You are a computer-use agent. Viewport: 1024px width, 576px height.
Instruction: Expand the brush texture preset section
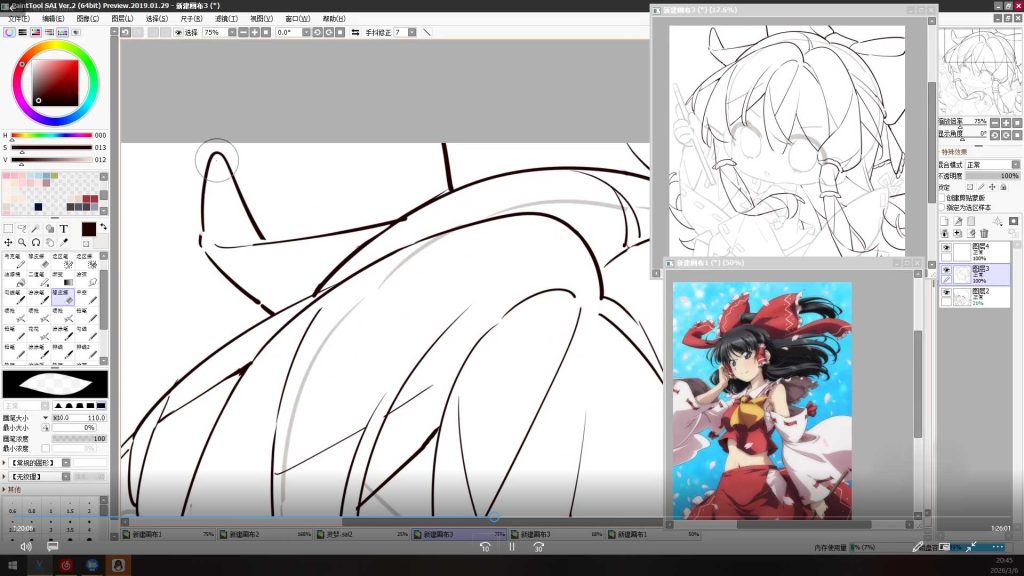click(4, 477)
